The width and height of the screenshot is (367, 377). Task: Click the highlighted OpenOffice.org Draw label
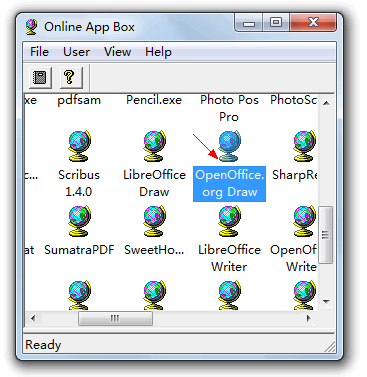click(x=229, y=184)
